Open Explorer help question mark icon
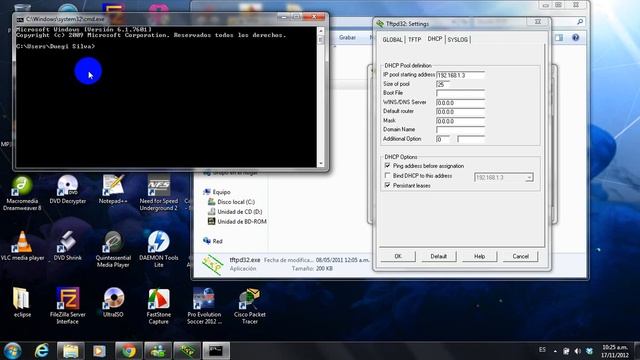The image size is (640, 360). 576,38
